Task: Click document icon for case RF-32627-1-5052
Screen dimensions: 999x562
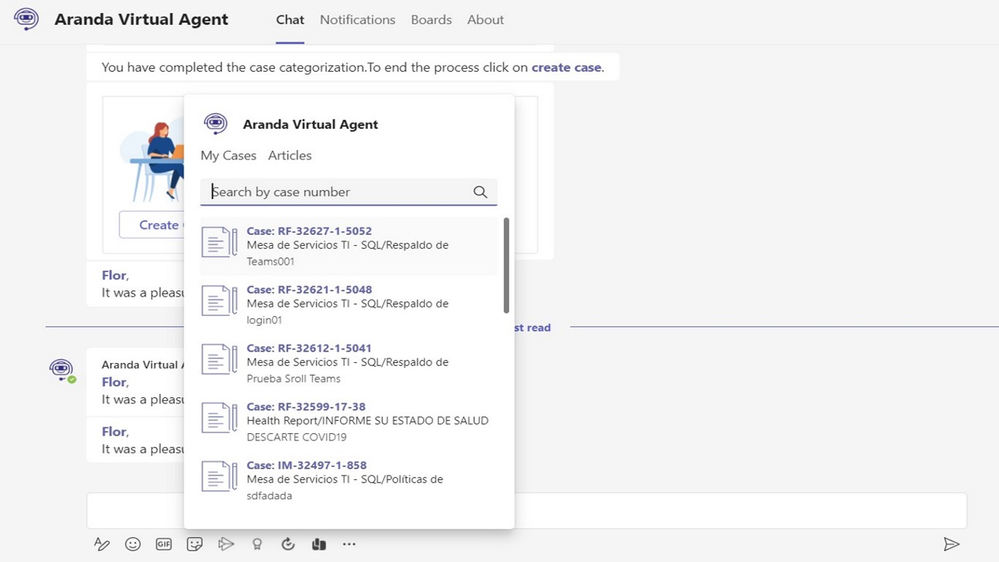Action: (219, 242)
